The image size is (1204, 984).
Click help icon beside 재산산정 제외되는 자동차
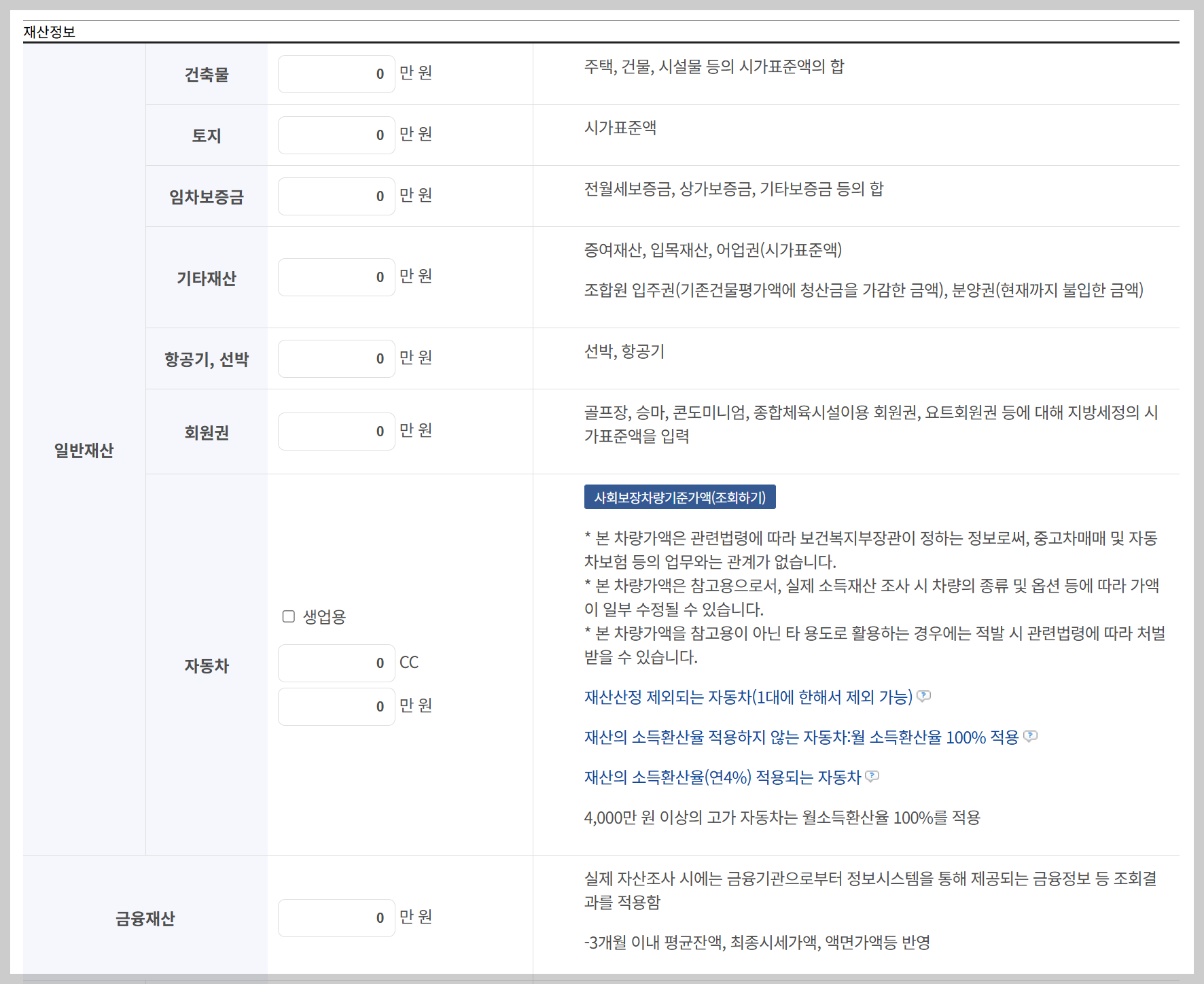(924, 696)
